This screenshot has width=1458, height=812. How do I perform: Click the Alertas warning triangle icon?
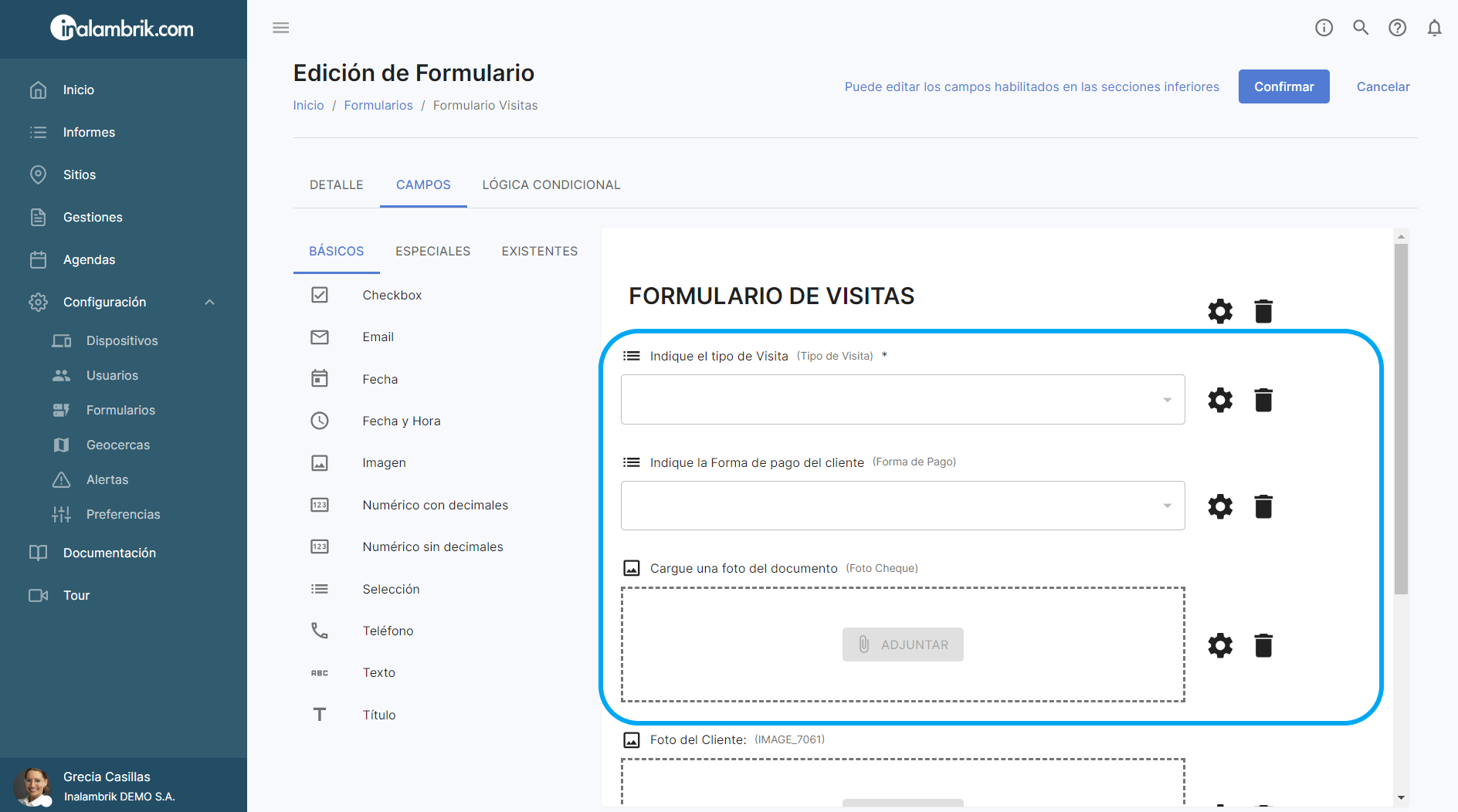coord(62,479)
